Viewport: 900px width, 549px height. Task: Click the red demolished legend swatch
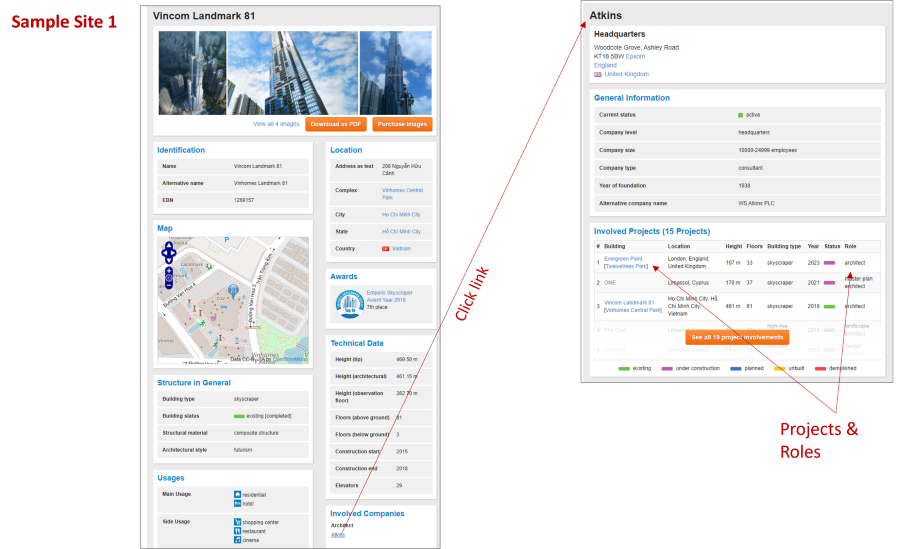820,369
